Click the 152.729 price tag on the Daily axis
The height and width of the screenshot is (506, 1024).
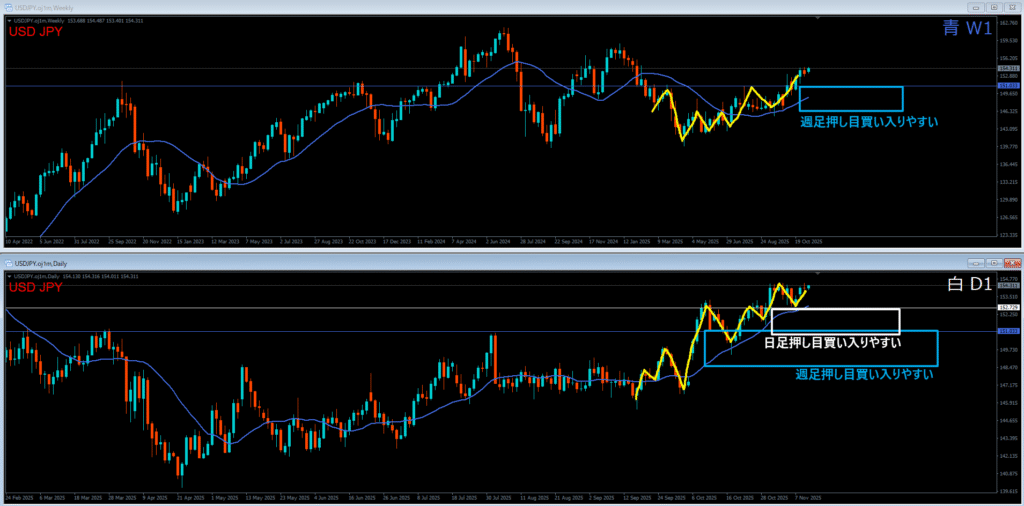pos(1008,307)
